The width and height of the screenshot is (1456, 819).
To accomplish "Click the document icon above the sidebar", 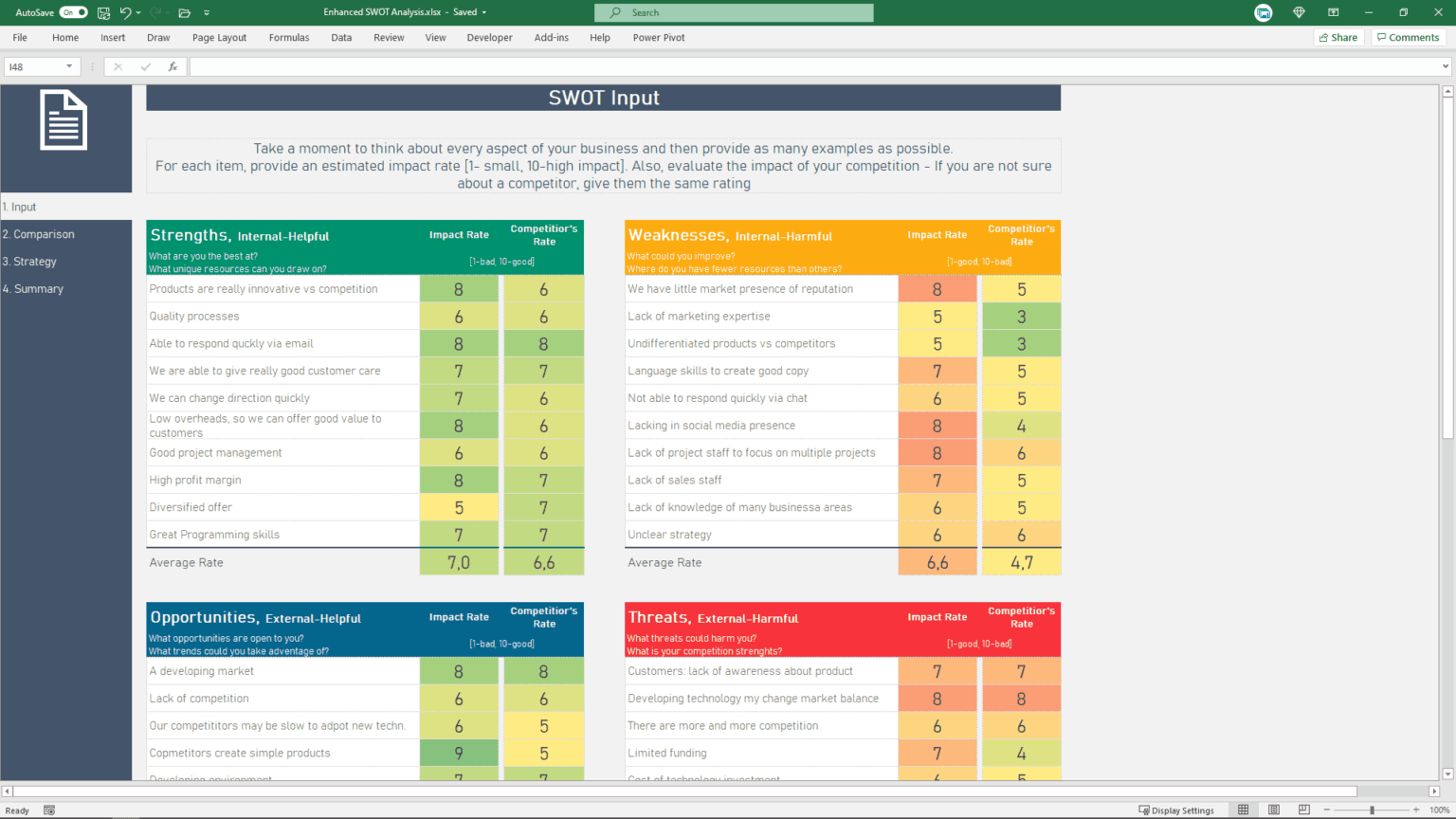I will (x=64, y=119).
